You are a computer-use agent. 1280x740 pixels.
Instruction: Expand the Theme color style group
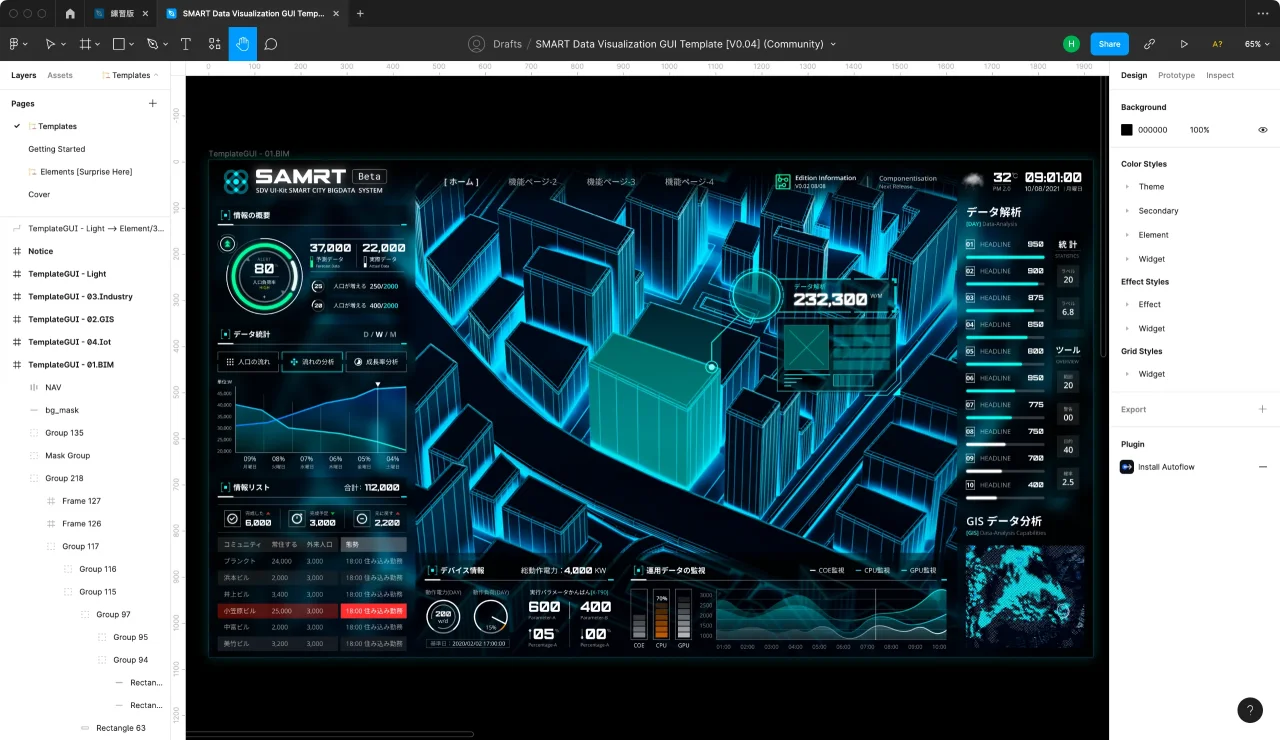pyautogui.click(x=1128, y=187)
